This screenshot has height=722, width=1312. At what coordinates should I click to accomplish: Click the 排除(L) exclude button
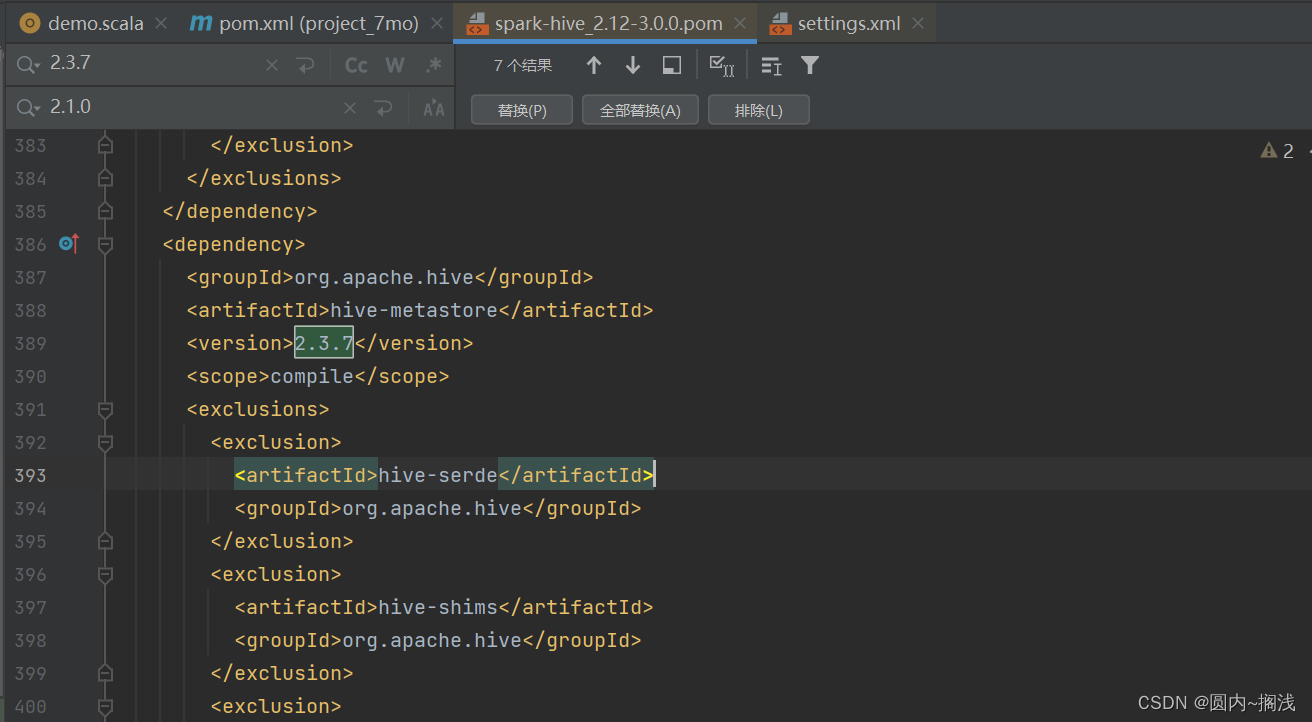(759, 110)
